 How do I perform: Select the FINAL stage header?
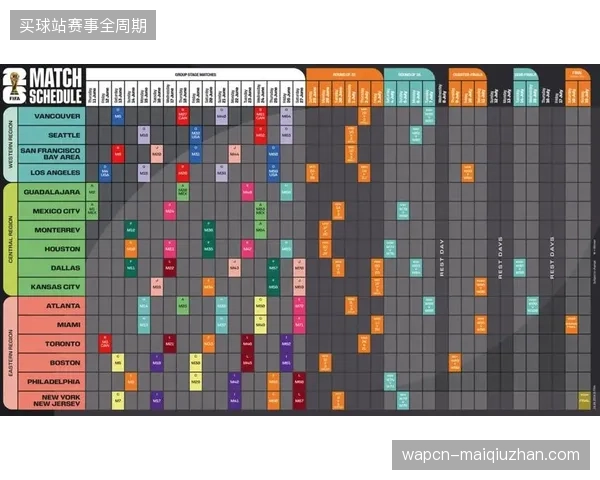[x=577, y=74]
